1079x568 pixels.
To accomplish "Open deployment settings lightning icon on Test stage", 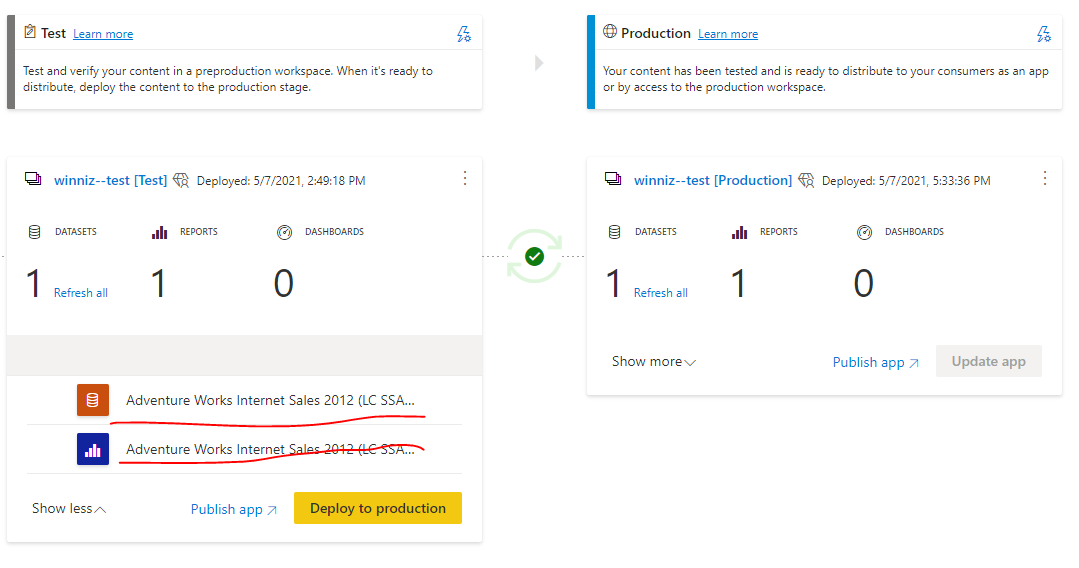I will point(464,34).
